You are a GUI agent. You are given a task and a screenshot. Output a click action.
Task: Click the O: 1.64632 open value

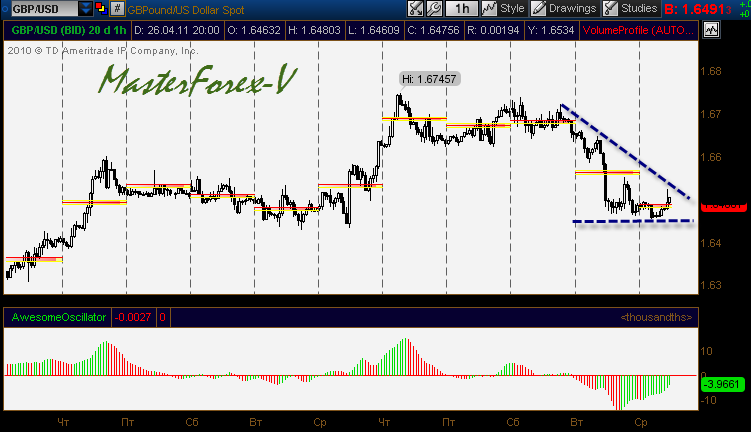tap(254, 30)
